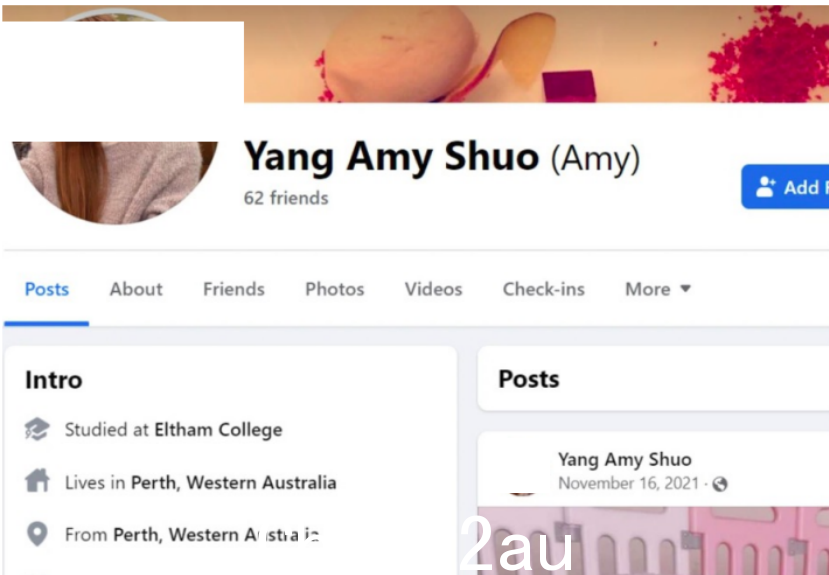829x575 pixels.
Task: Go to the Photos tab
Action: pos(335,289)
